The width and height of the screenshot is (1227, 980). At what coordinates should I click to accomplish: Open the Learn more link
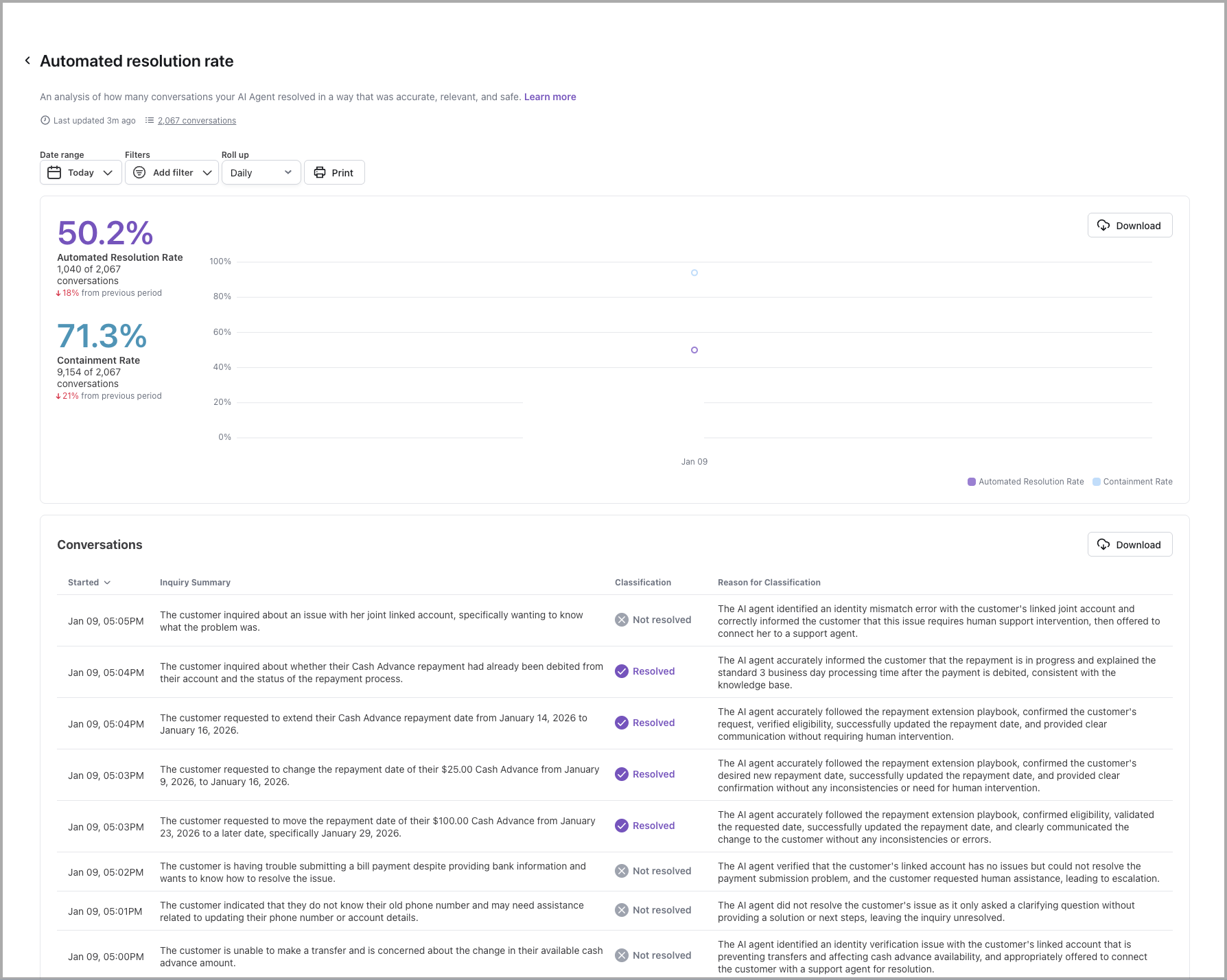pos(550,97)
